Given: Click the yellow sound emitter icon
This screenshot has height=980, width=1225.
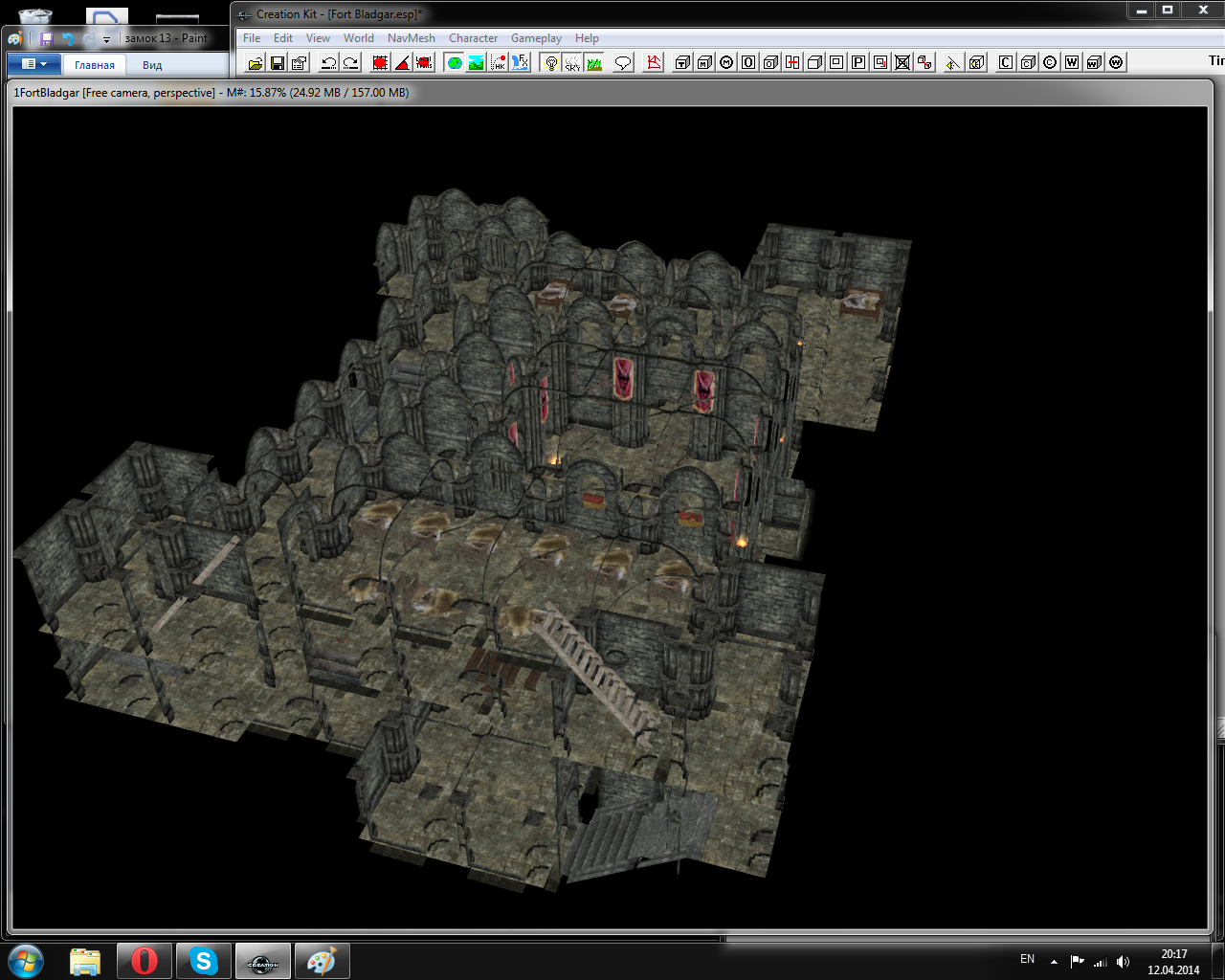Looking at the screenshot, I should coord(953,62).
